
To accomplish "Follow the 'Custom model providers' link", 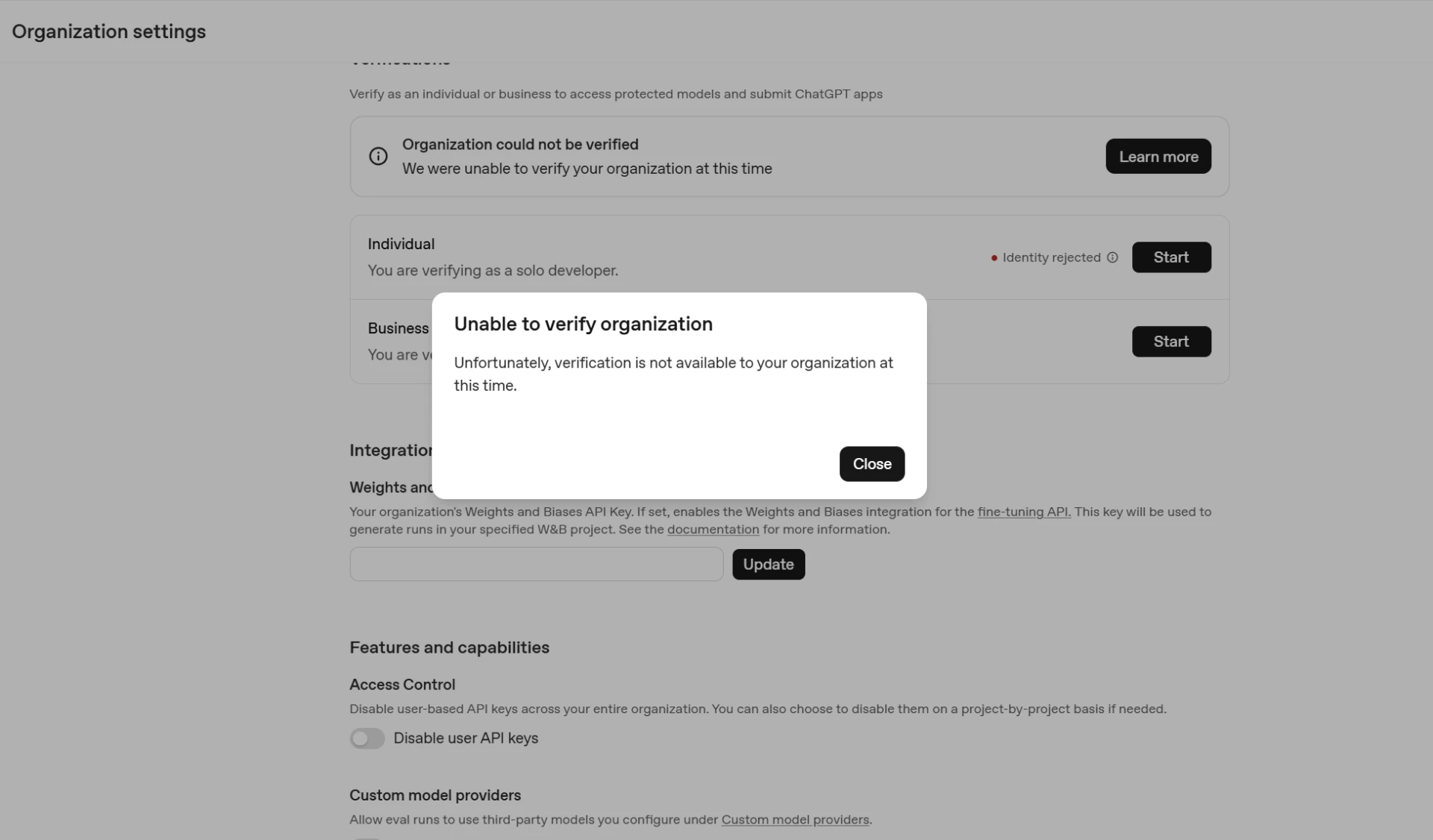I will (x=795, y=819).
